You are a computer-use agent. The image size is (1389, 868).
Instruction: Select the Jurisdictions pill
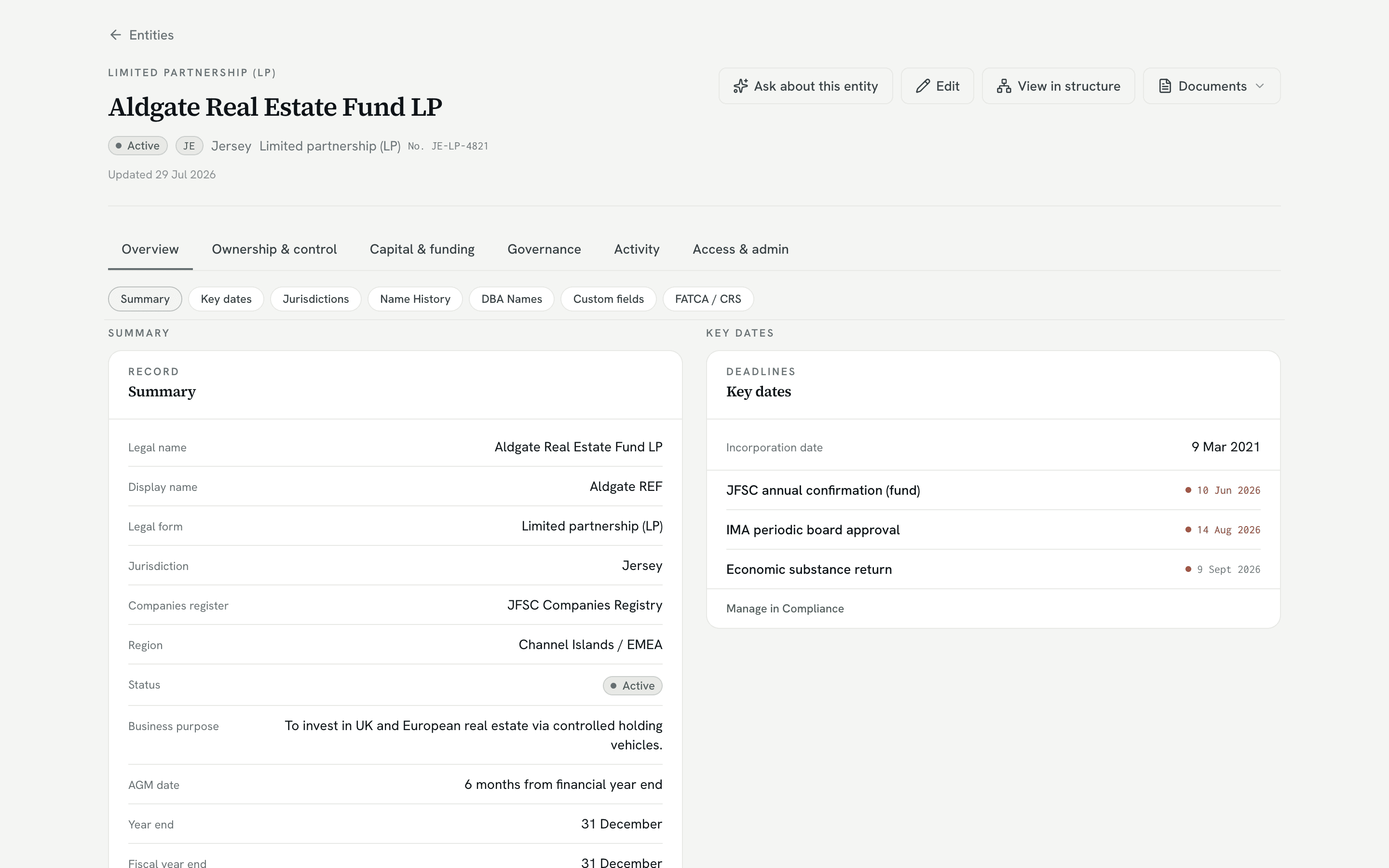[x=316, y=299]
